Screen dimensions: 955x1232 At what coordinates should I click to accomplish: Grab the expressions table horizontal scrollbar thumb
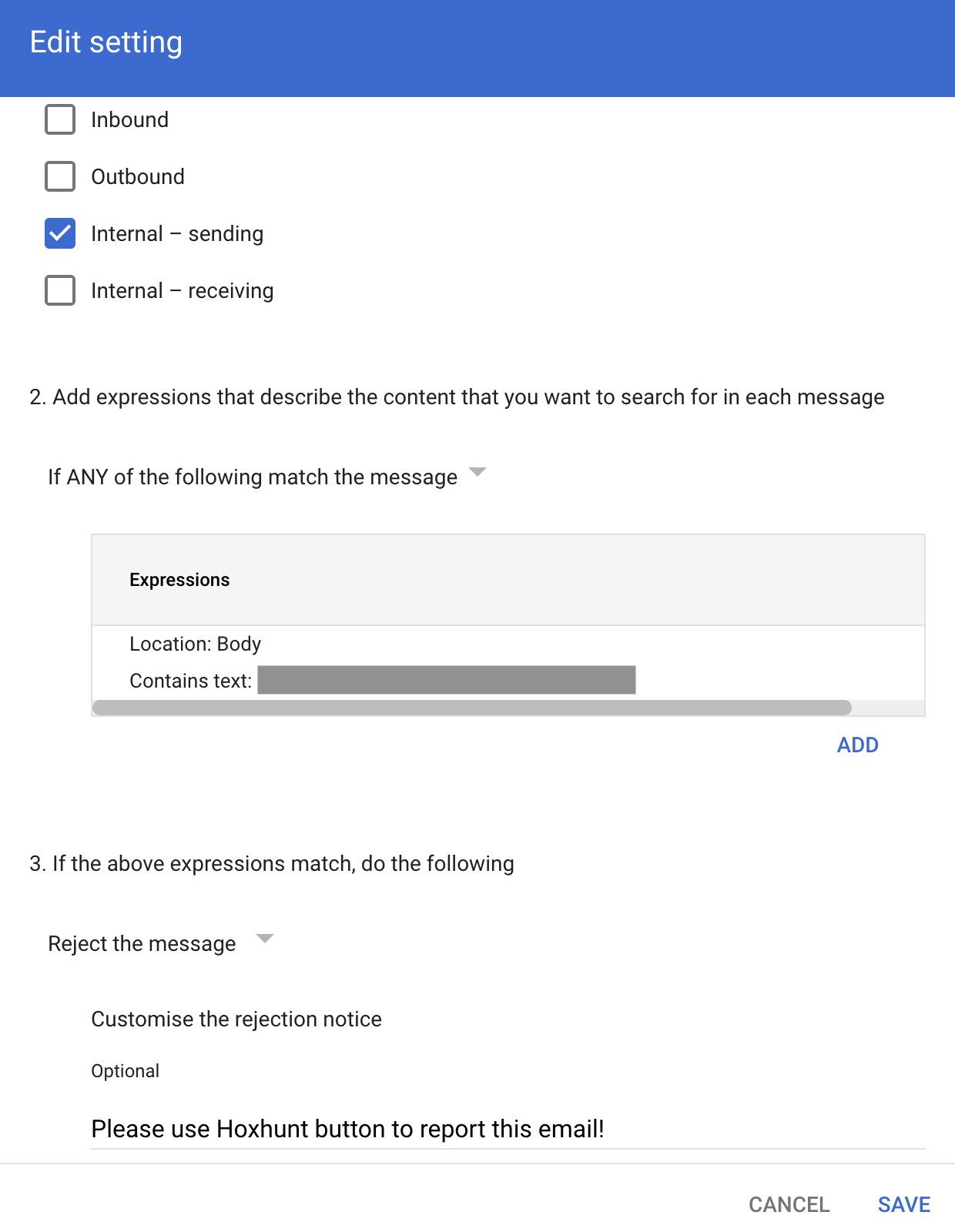pyautogui.click(x=471, y=708)
